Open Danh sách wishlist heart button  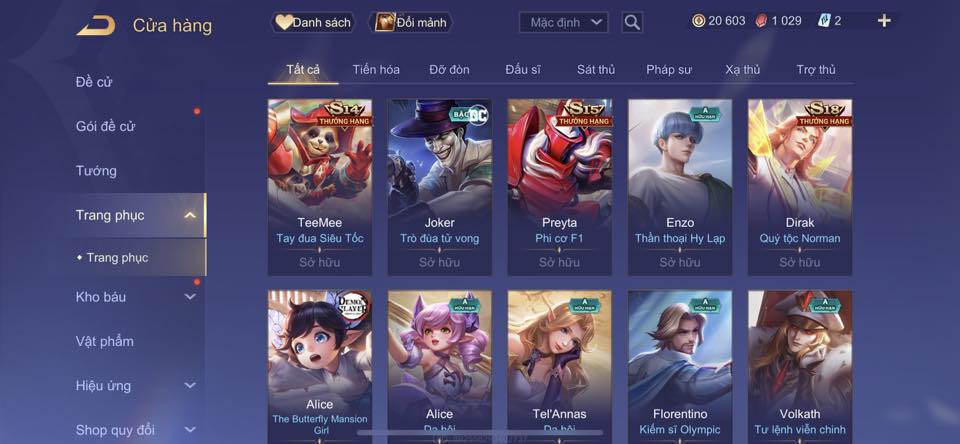pyautogui.click(x=313, y=23)
